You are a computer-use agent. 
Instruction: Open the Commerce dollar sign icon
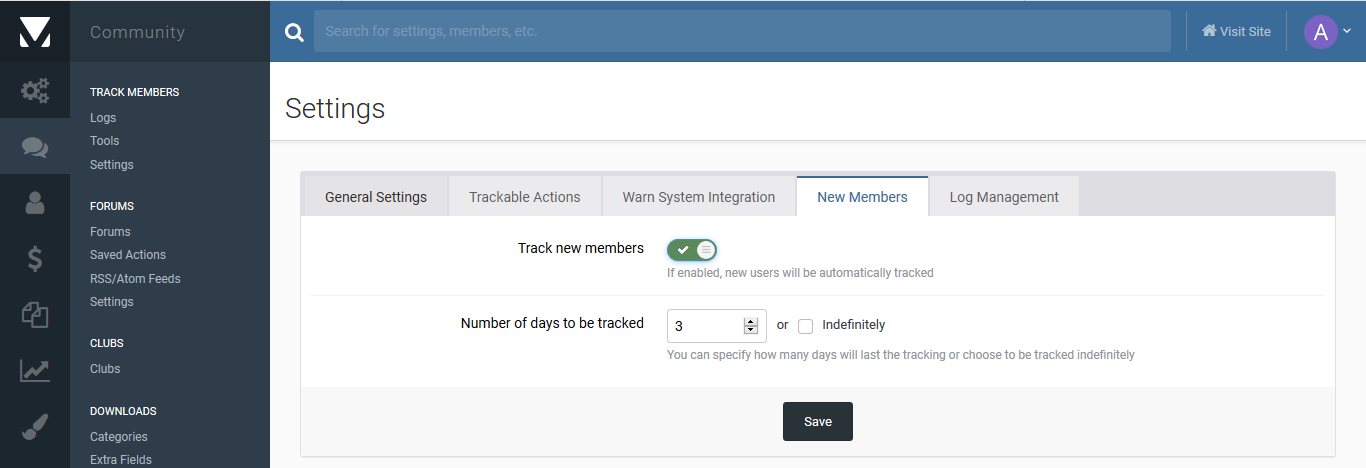point(35,259)
